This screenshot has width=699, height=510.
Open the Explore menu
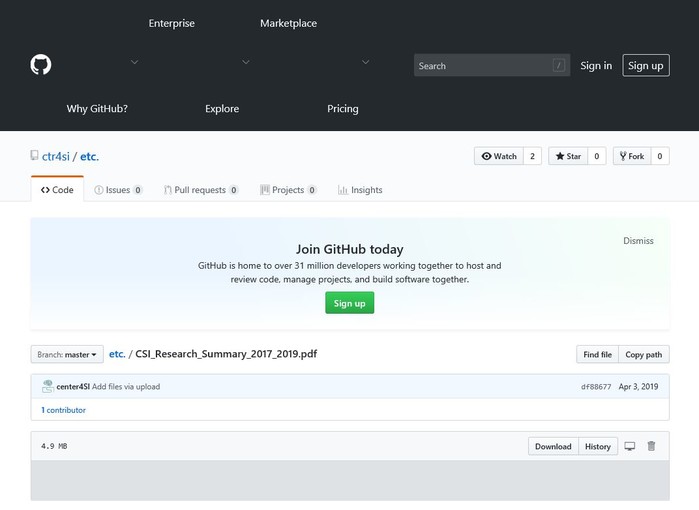click(222, 109)
